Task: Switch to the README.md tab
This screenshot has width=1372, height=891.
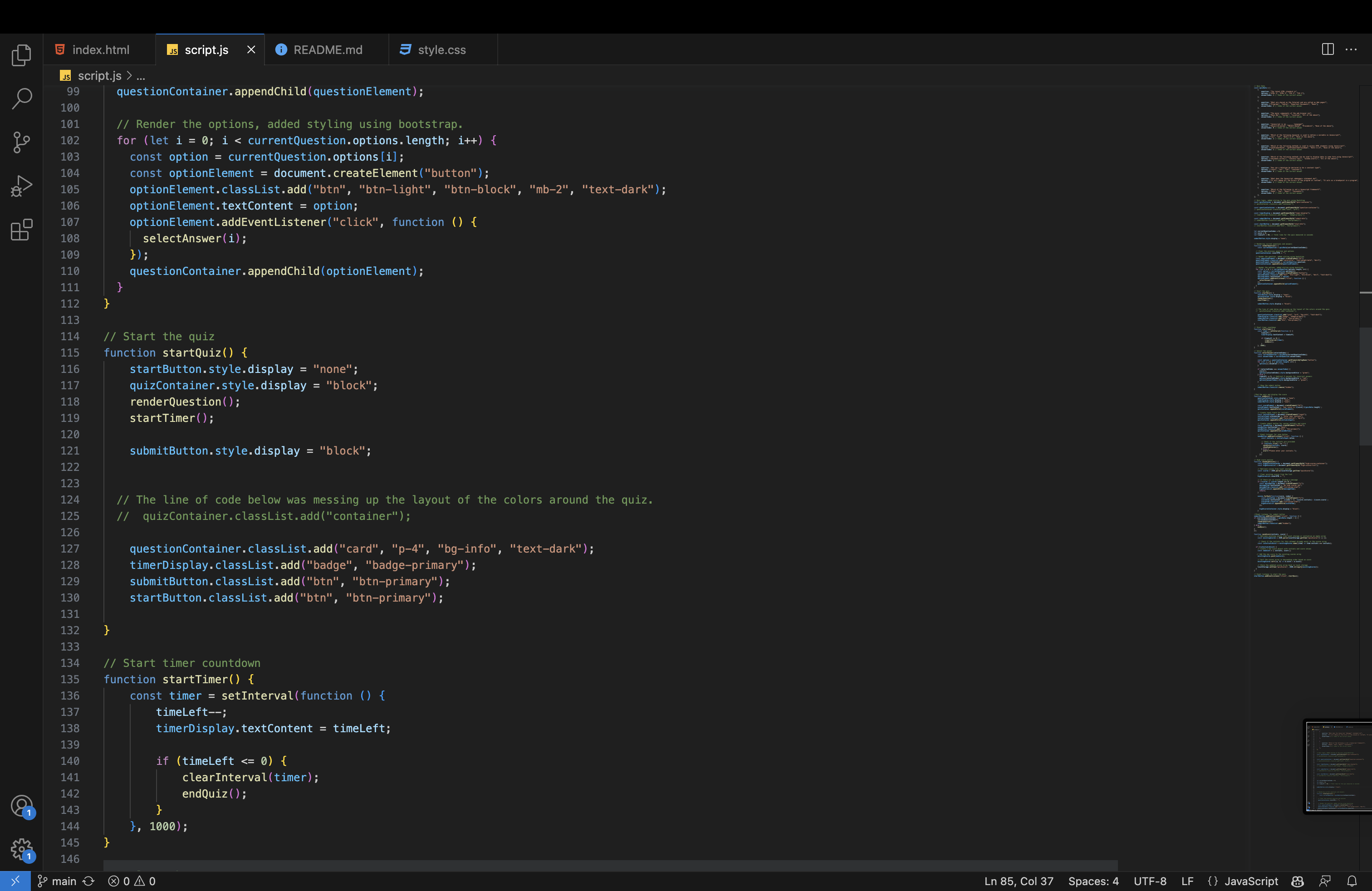Action: tap(326, 49)
